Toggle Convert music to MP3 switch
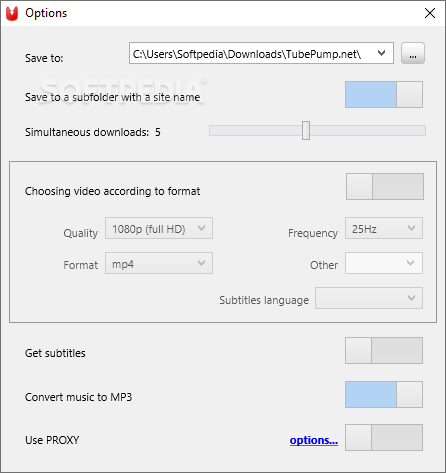The height and width of the screenshot is (473, 446). (x=384, y=394)
